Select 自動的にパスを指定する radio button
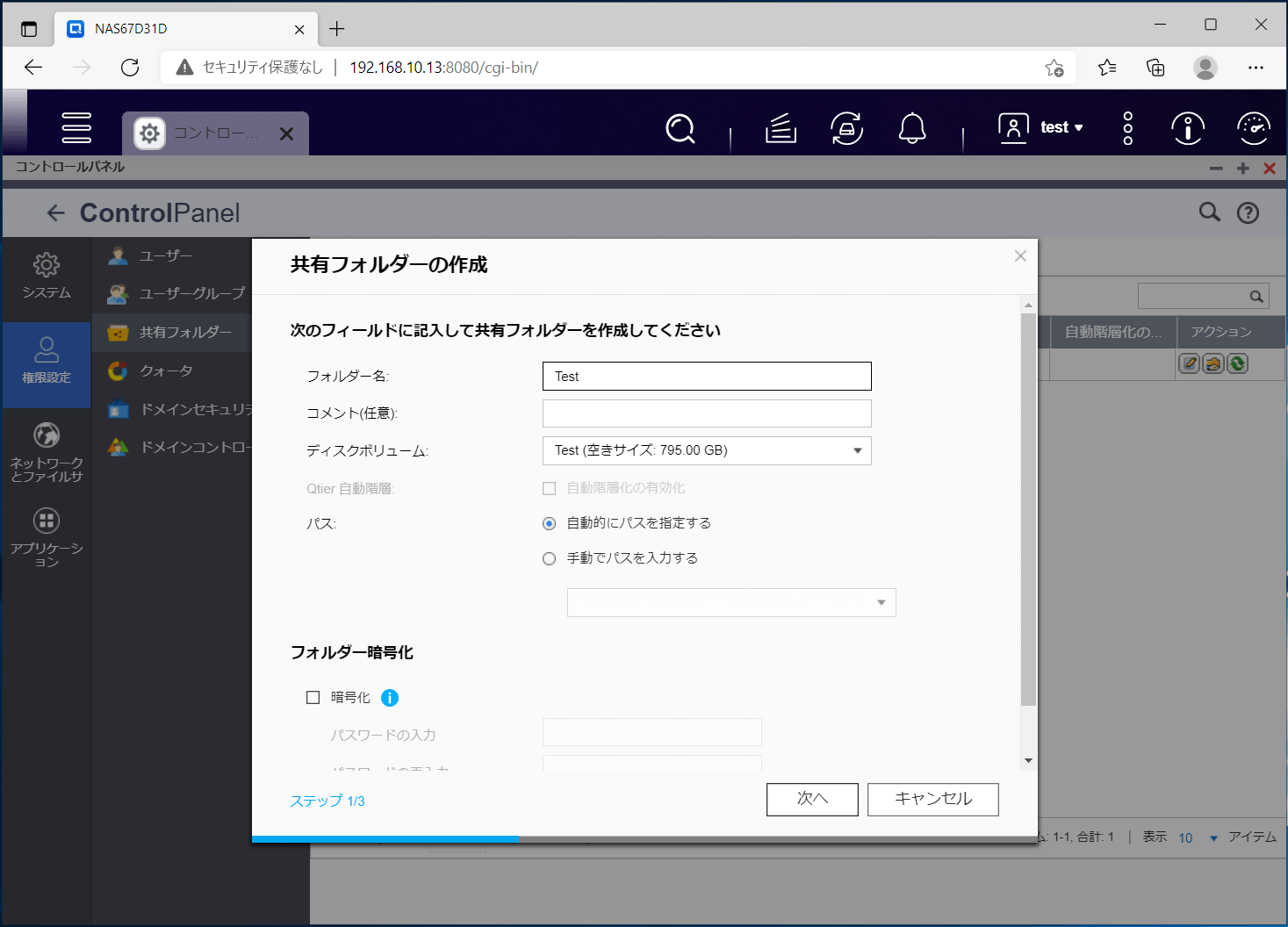The image size is (1288, 927). tap(550, 523)
